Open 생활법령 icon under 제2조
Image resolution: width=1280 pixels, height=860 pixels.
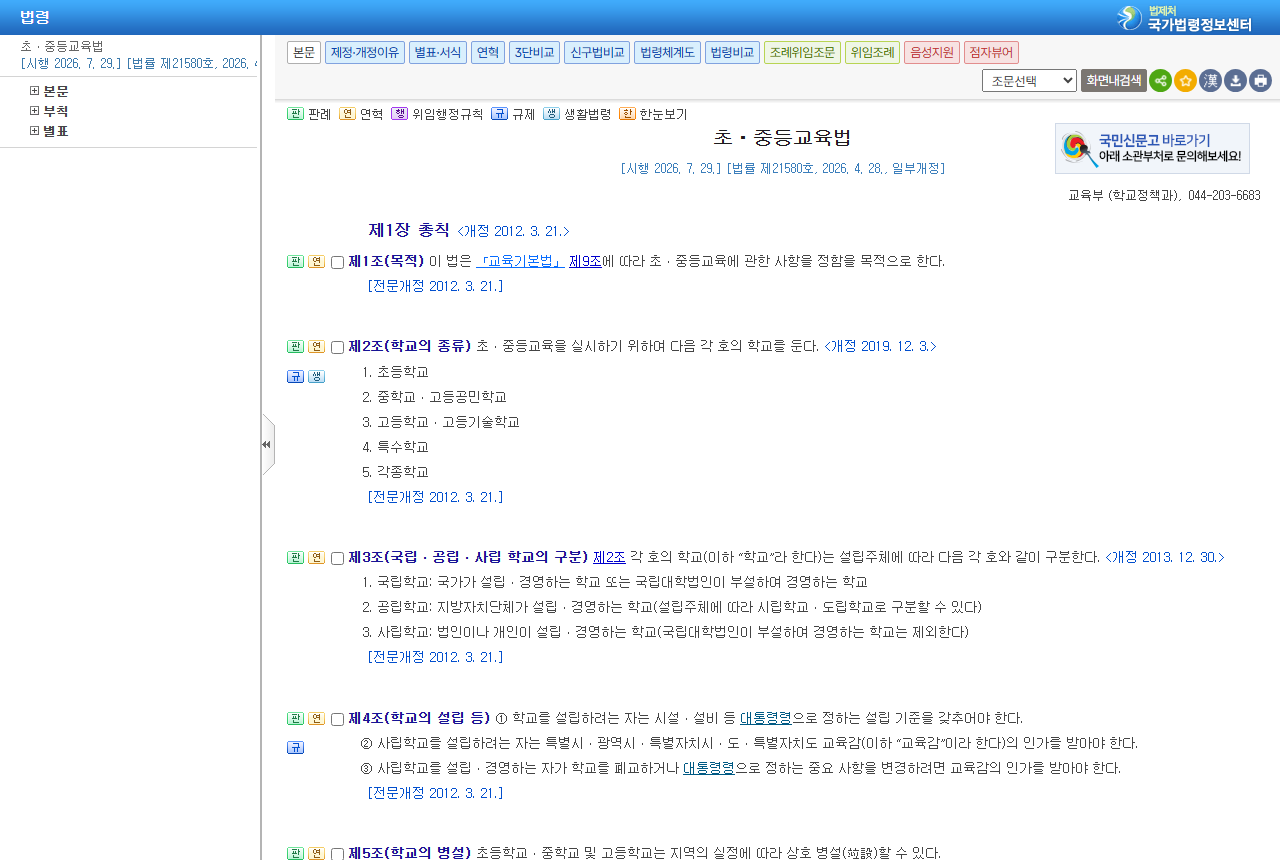click(316, 377)
